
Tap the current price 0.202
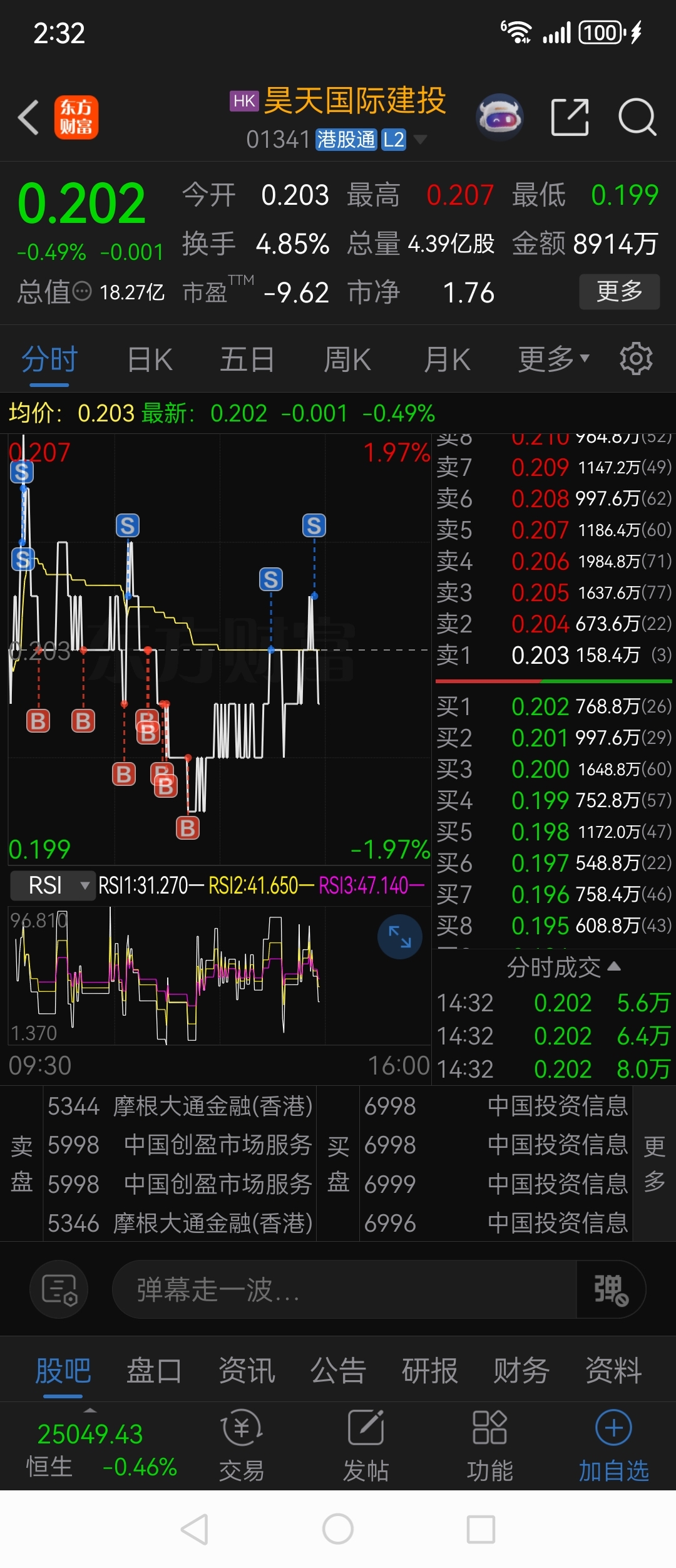[x=81, y=204]
